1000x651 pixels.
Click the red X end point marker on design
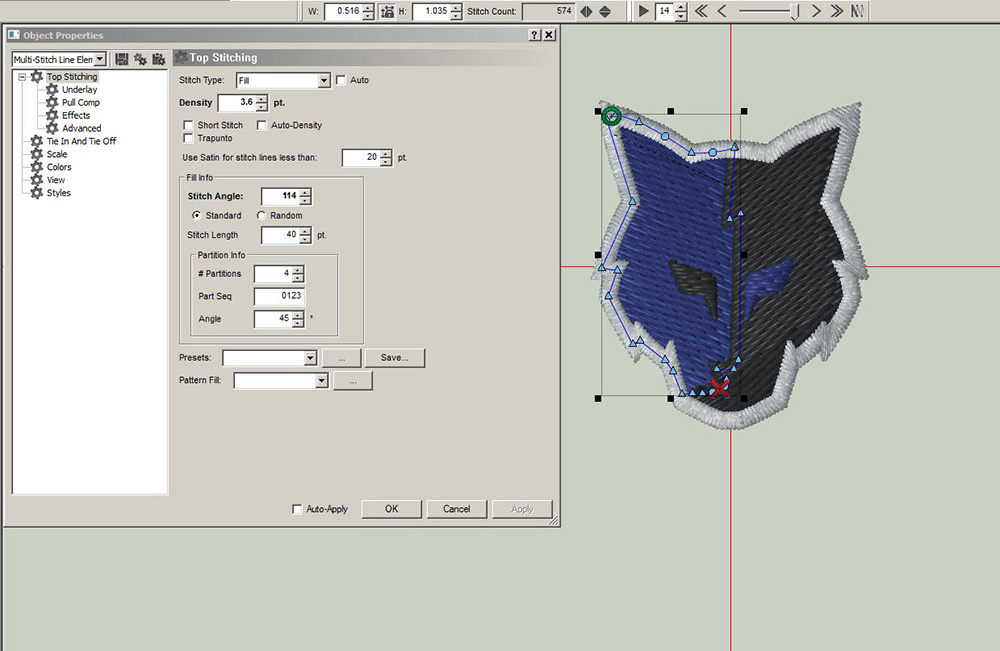720,388
